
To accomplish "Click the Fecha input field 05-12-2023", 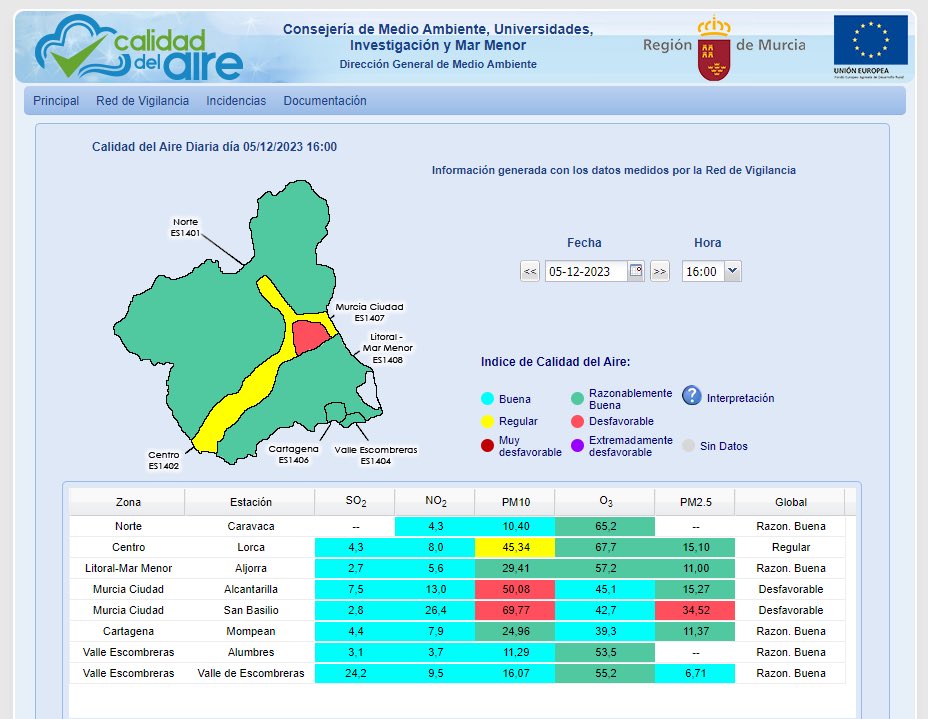I will pyautogui.click(x=586, y=272).
